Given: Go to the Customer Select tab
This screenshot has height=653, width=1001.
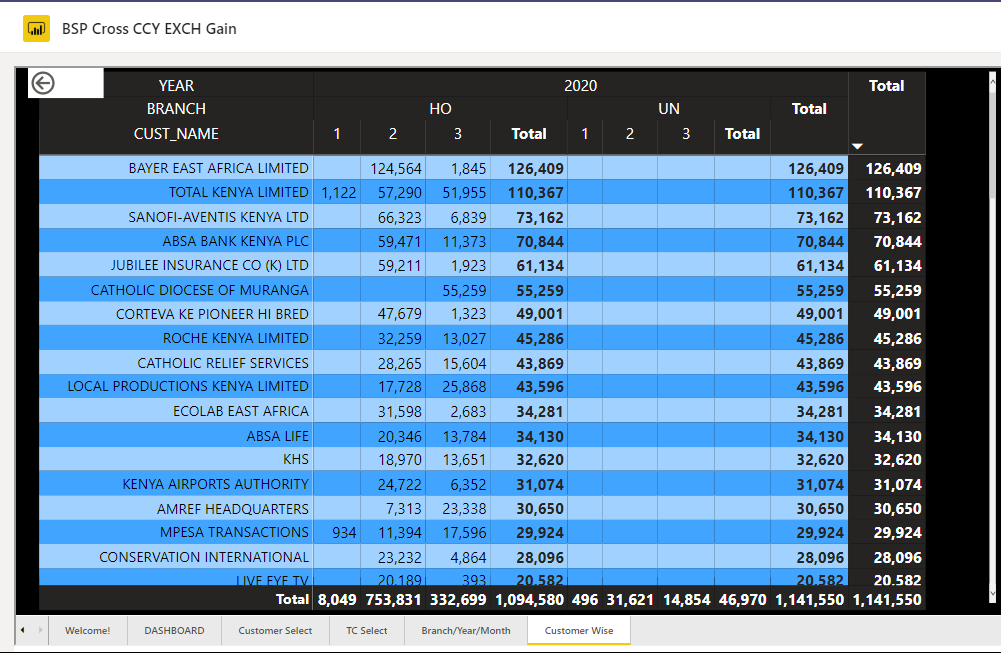Looking at the screenshot, I should click(275, 630).
